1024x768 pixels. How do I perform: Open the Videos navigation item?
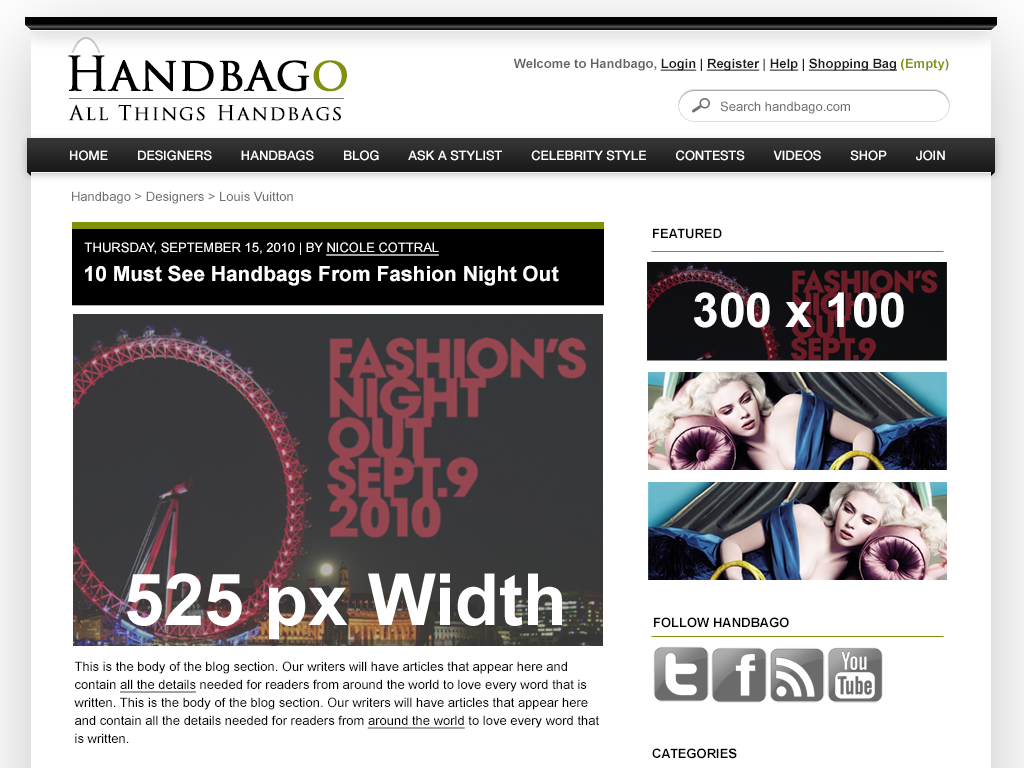pyautogui.click(x=797, y=155)
